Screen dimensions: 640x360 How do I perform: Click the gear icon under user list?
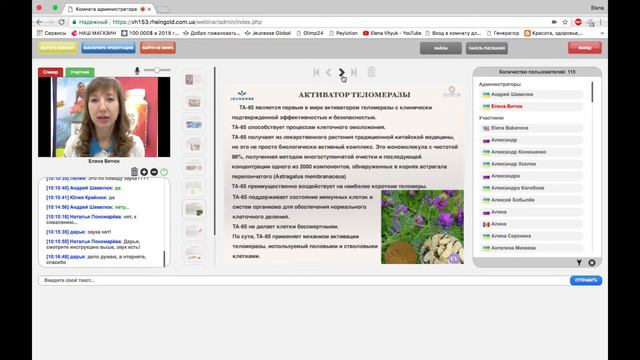(592, 263)
